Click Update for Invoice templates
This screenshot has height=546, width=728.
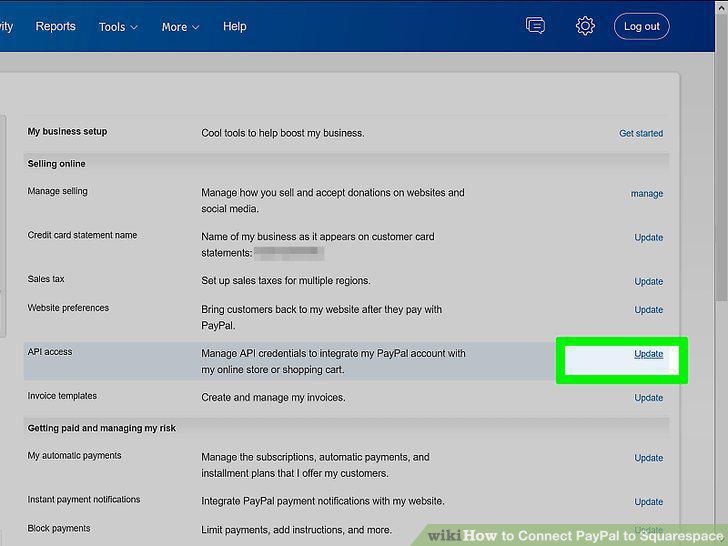[649, 398]
